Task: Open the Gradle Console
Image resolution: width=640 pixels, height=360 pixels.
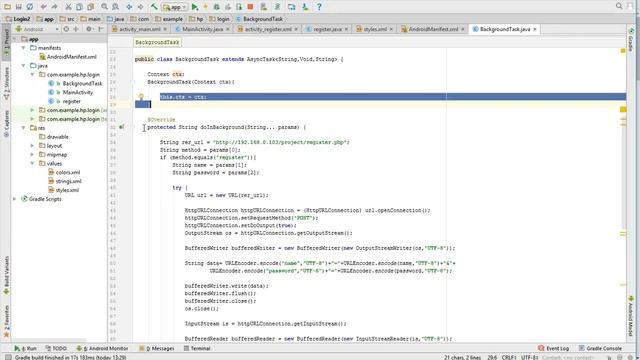Action: (600, 348)
